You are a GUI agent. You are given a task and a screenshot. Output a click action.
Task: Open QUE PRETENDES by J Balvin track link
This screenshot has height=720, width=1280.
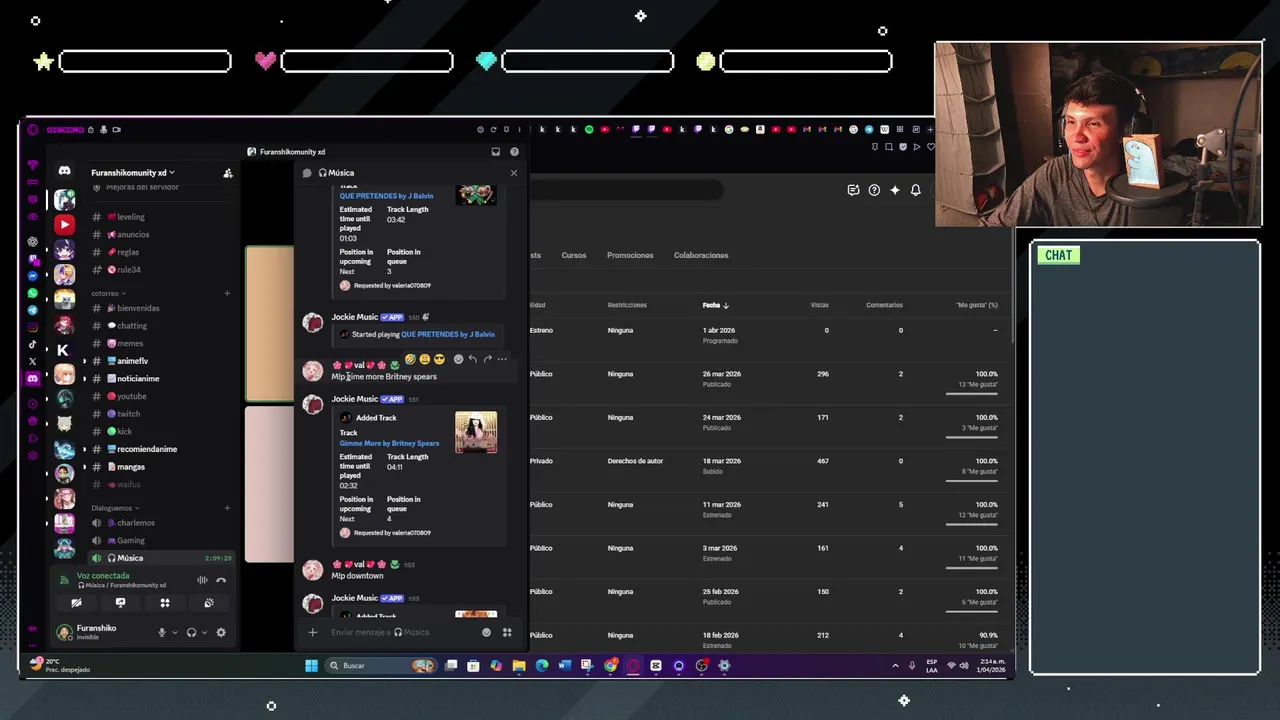click(x=386, y=196)
